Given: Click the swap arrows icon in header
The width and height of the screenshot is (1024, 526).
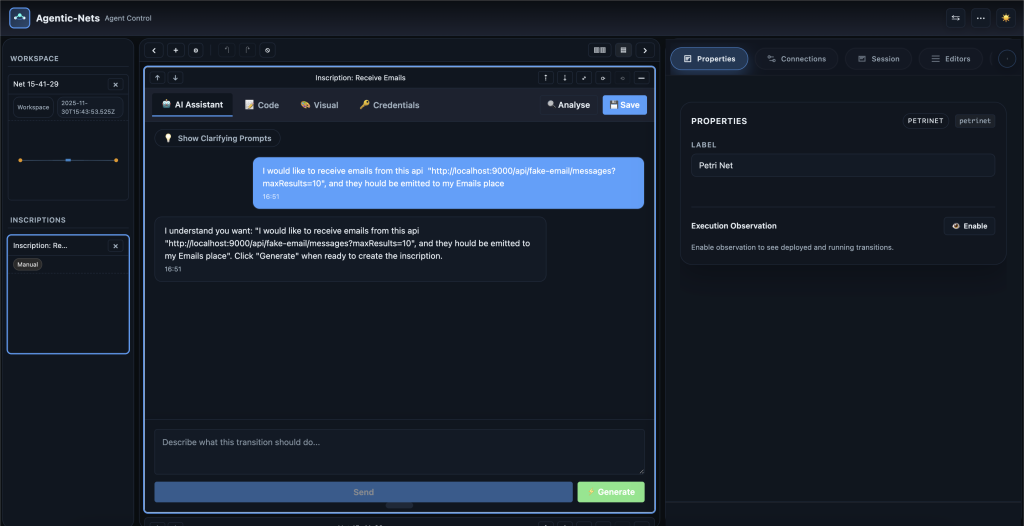Looking at the screenshot, I should pos(956,18).
